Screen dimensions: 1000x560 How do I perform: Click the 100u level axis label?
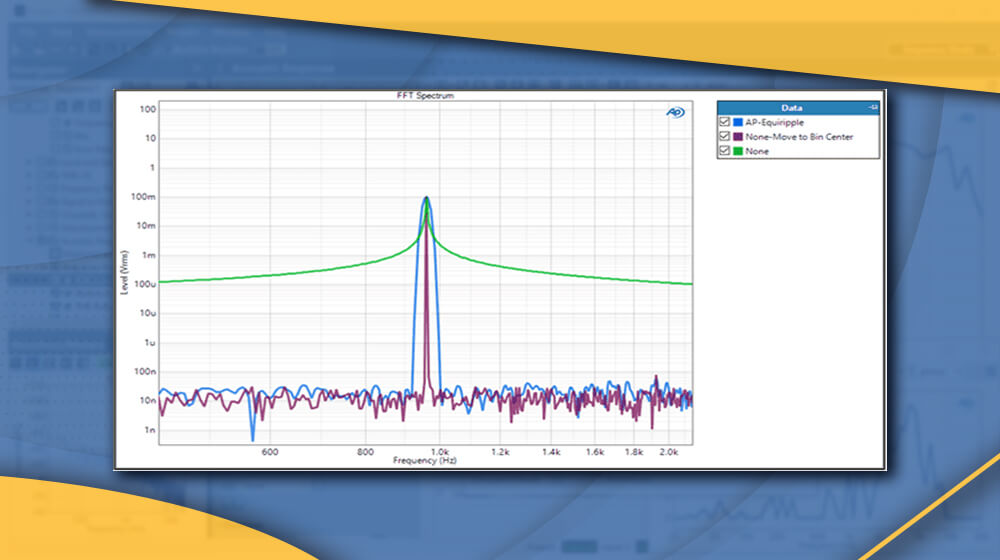point(144,284)
